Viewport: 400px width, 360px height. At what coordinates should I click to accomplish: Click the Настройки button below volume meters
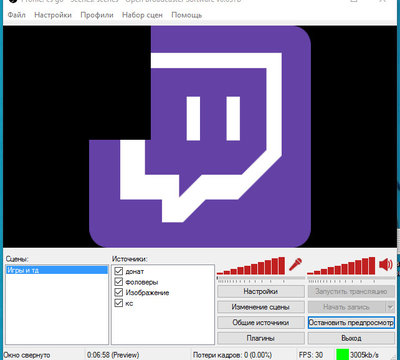[261, 291]
